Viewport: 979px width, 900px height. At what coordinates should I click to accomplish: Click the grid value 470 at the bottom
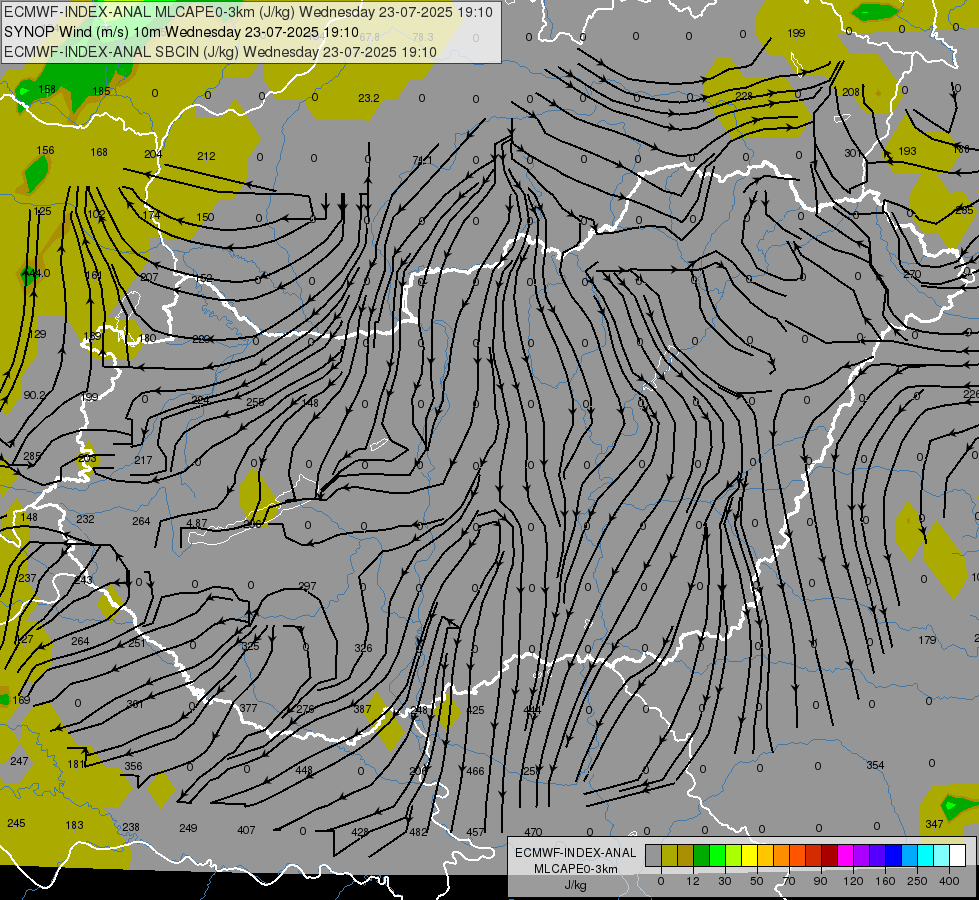click(533, 832)
